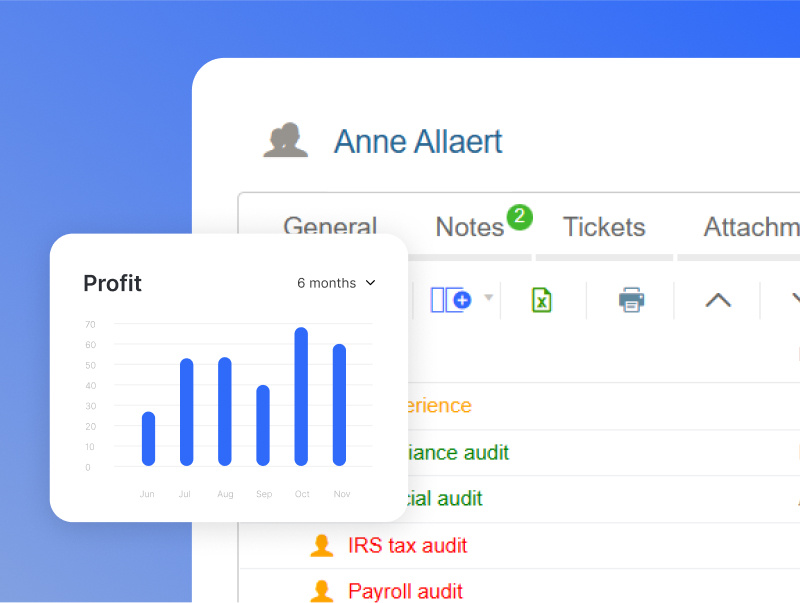Click the add column icon with plus
800x603 pixels.
[451, 299]
